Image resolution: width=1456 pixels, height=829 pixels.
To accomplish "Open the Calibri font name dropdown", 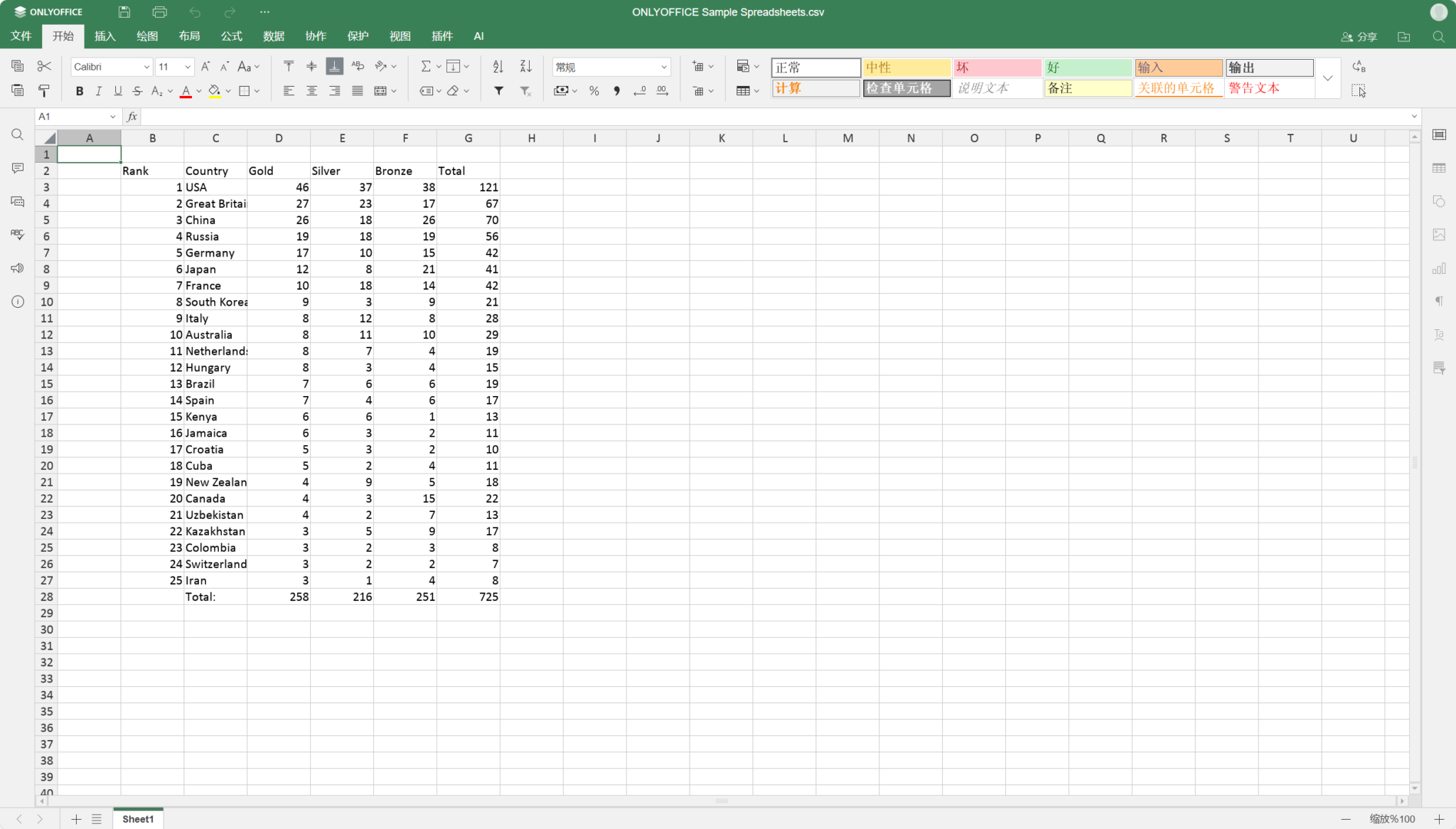I will point(146,67).
